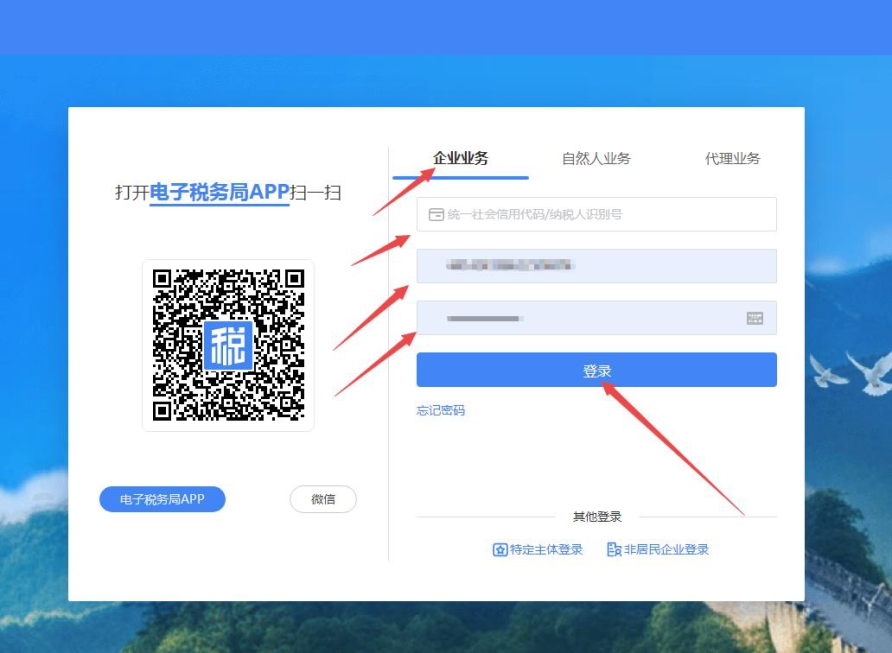Open the virtual keyboard icon in password field

click(x=754, y=318)
